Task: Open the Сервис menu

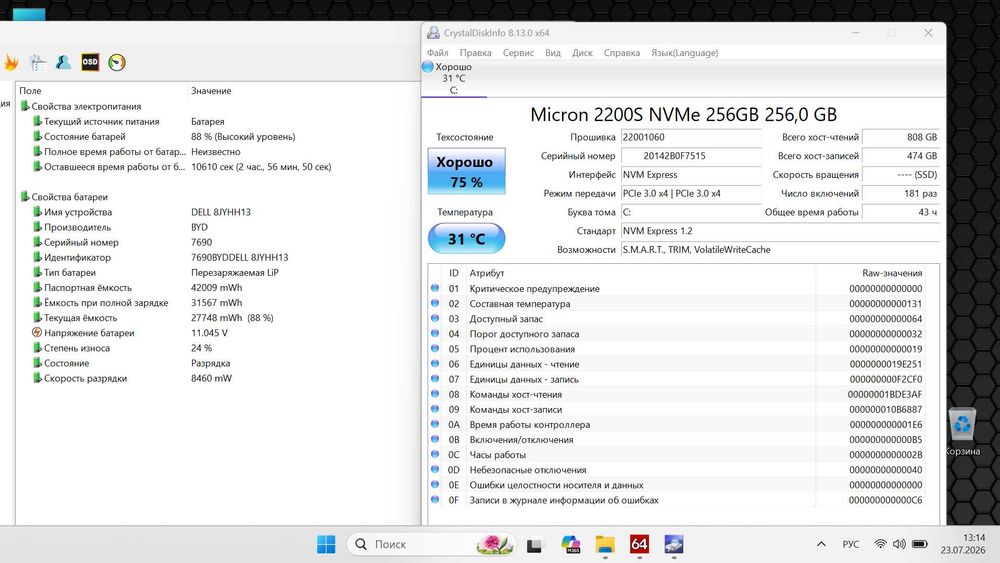Action: point(518,52)
